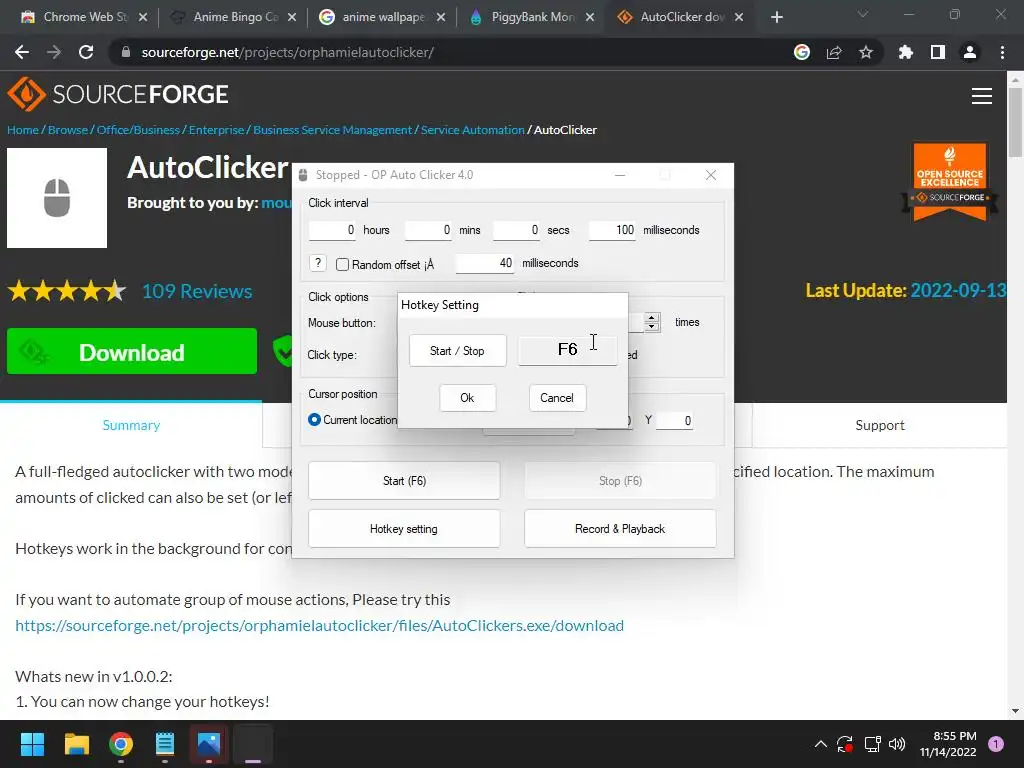The height and width of the screenshot is (768, 1024).
Task: Open the Windows Start menu
Action: pyautogui.click(x=32, y=744)
